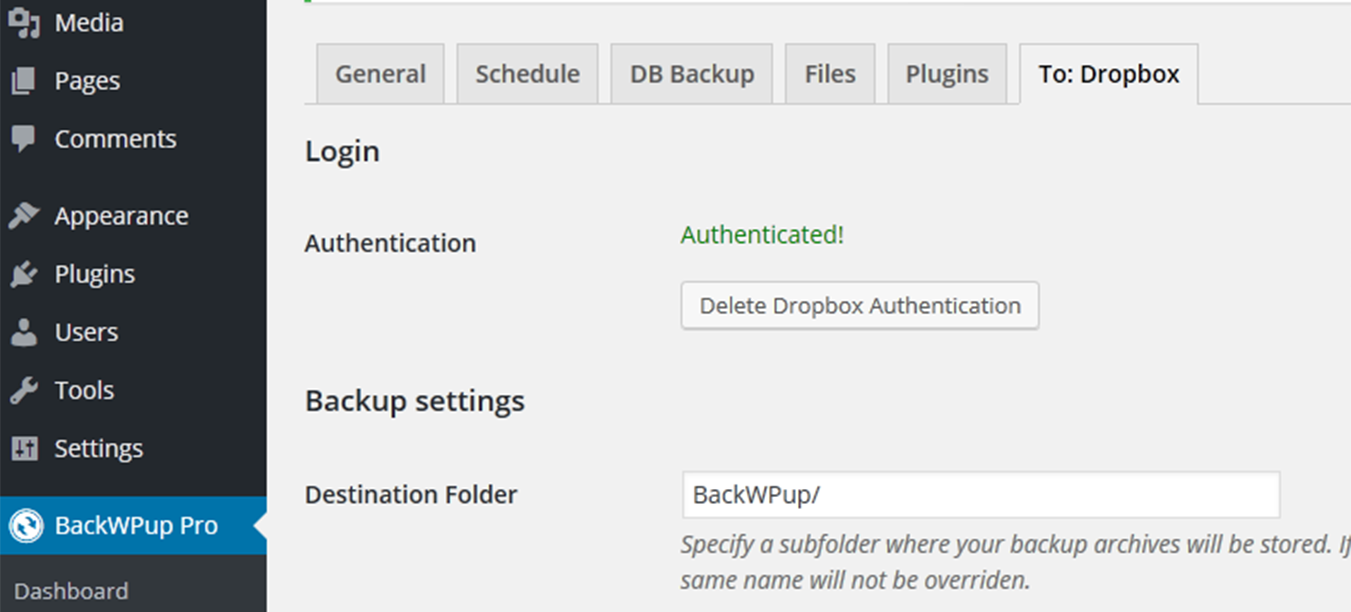Open the Schedule tab
Viewport: 1351px width, 612px height.
tap(527, 73)
